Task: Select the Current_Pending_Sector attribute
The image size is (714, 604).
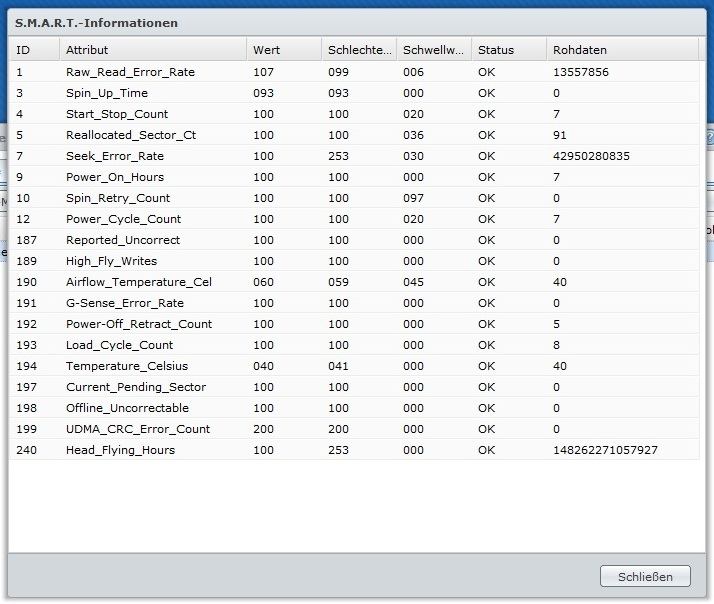Action: click(136, 386)
